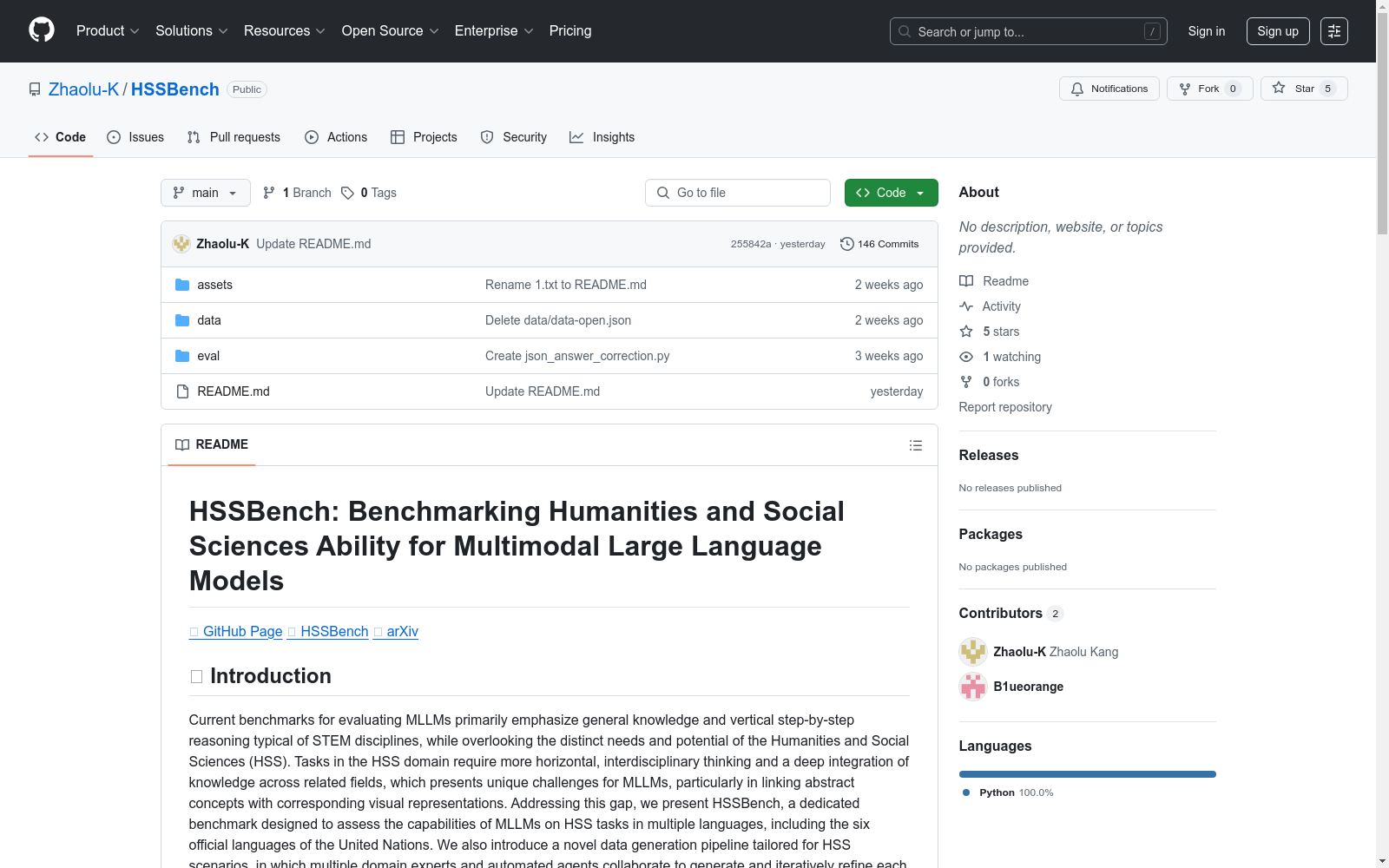1389x868 pixels.
Task: Click the Activity pulse icon
Action: pos(966,306)
